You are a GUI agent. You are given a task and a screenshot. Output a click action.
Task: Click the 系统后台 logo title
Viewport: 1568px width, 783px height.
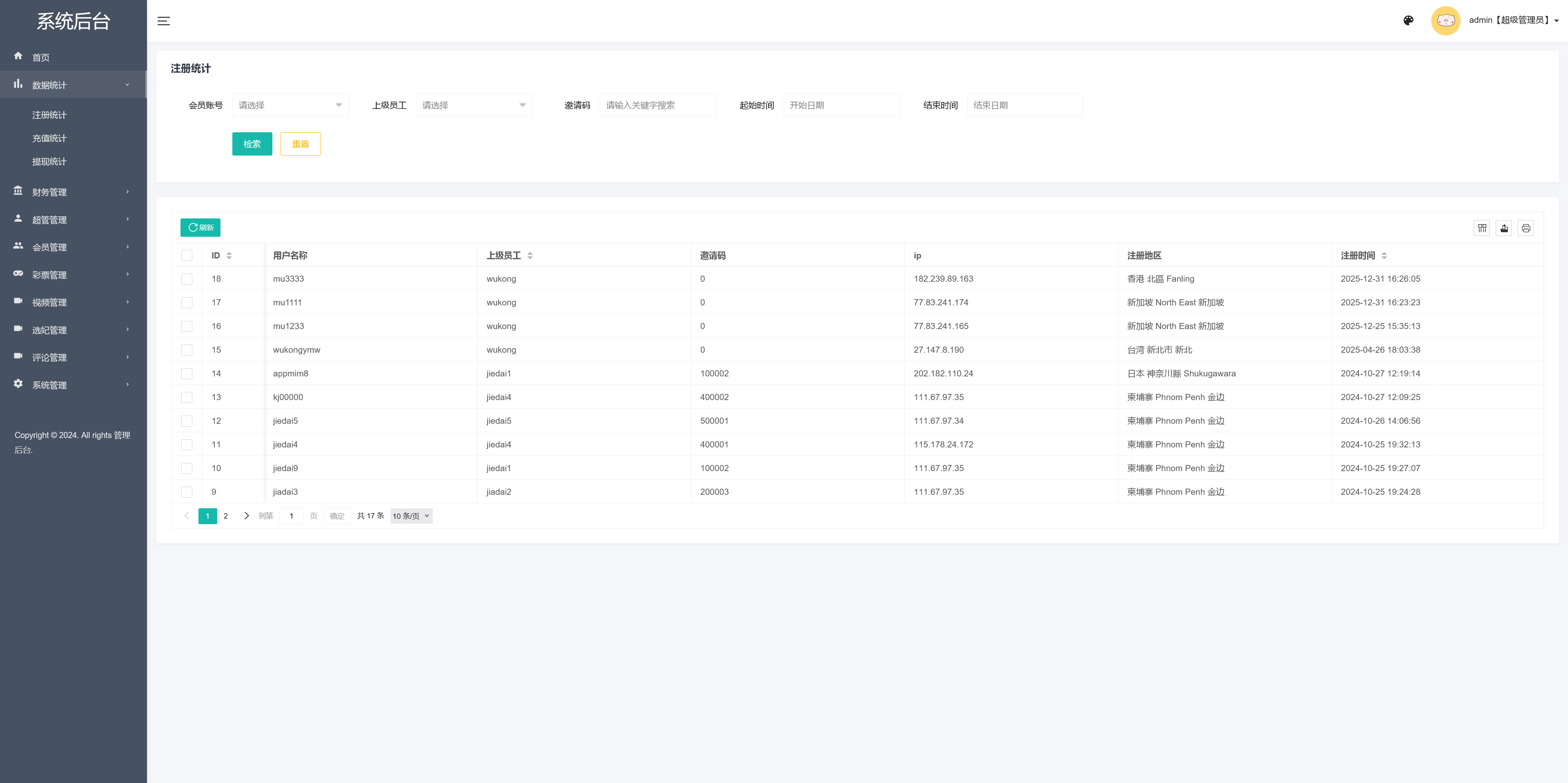click(x=73, y=21)
